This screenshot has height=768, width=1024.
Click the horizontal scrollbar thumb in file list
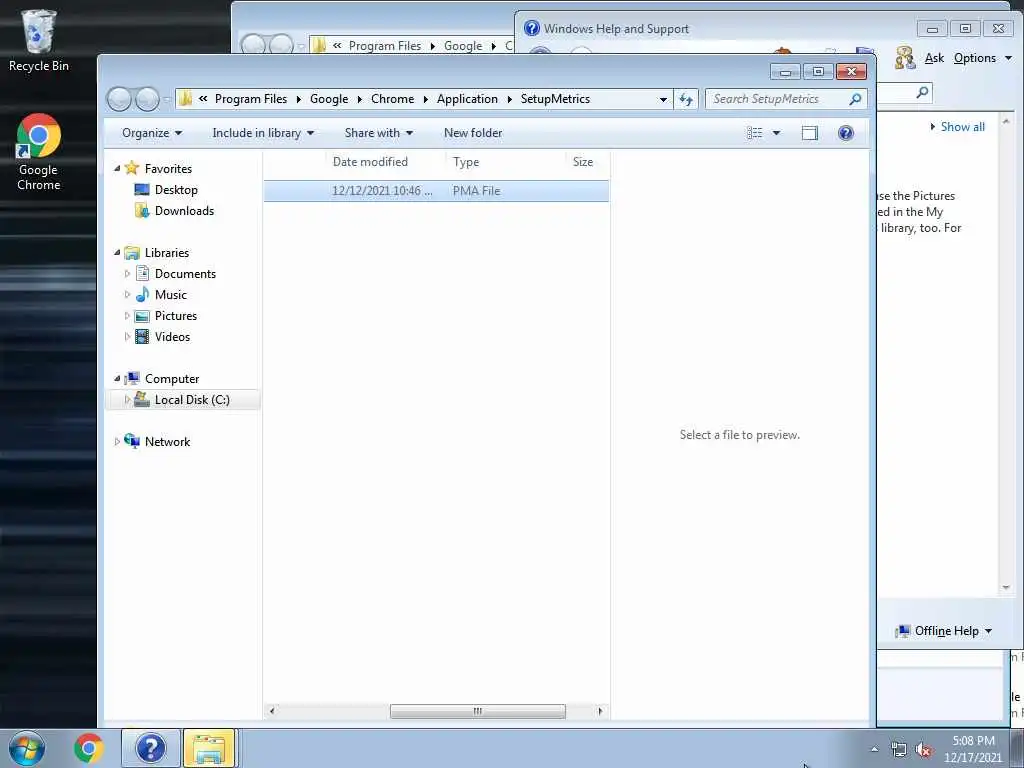(x=477, y=711)
